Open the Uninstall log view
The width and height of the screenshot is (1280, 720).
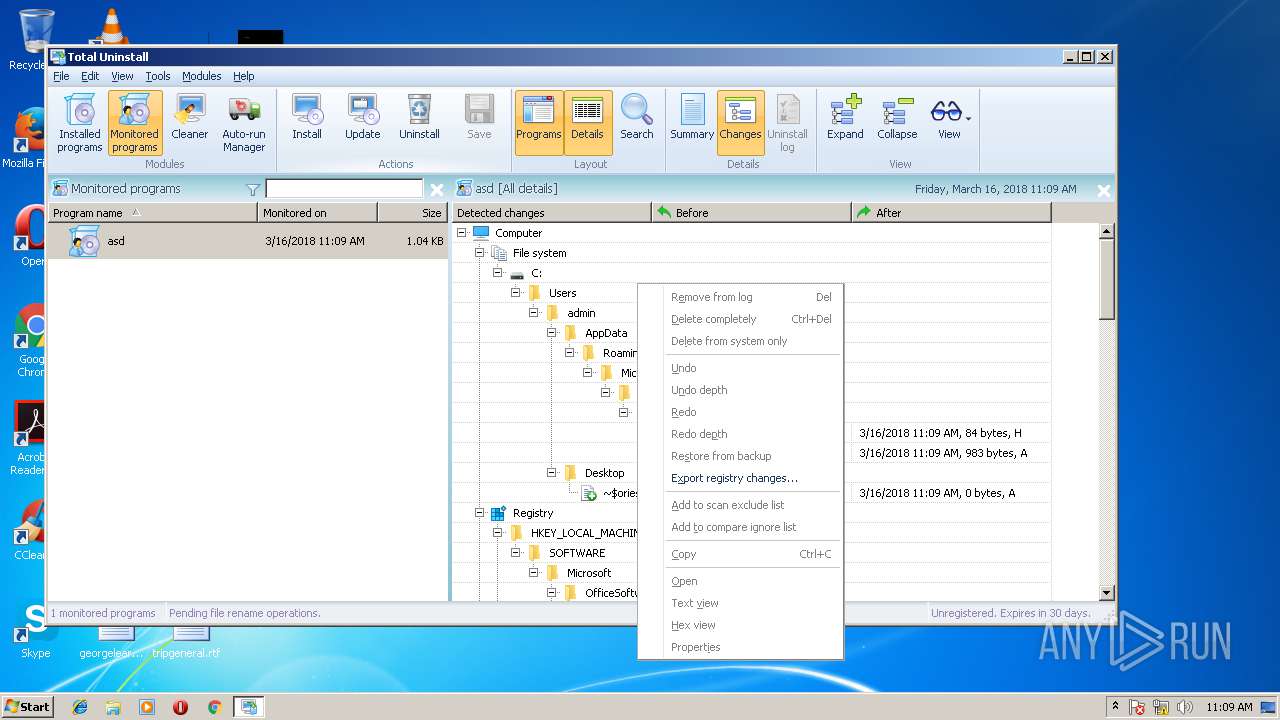(x=787, y=123)
